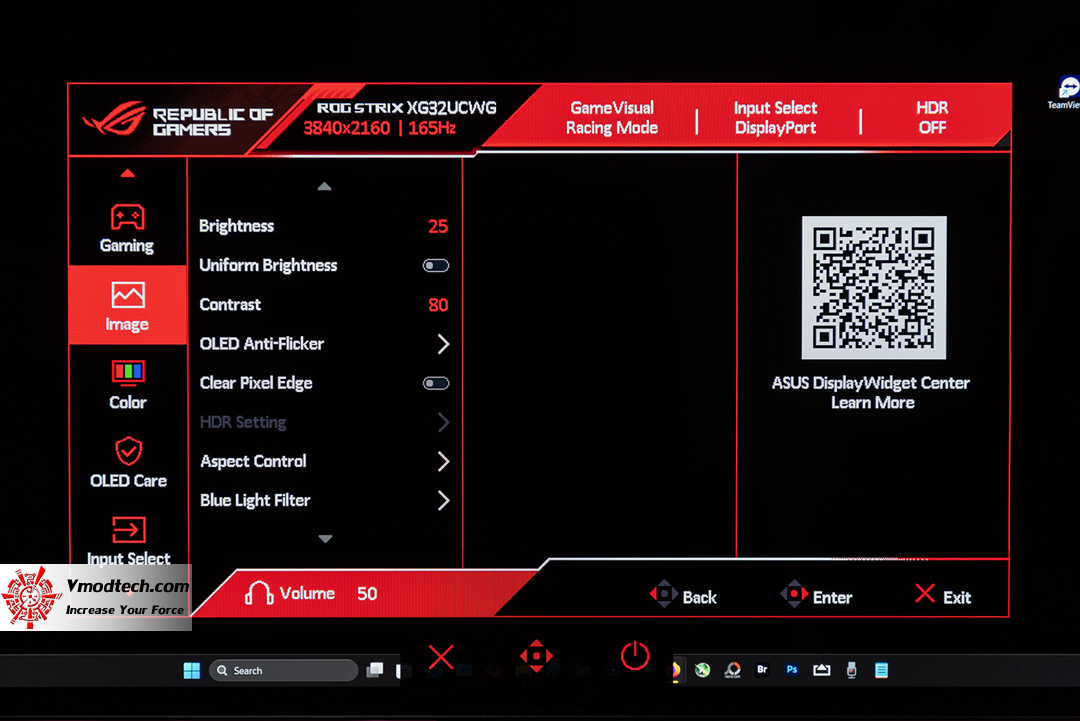The height and width of the screenshot is (721, 1080).
Task: Open the Color menu category
Action: [x=127, y=384]
